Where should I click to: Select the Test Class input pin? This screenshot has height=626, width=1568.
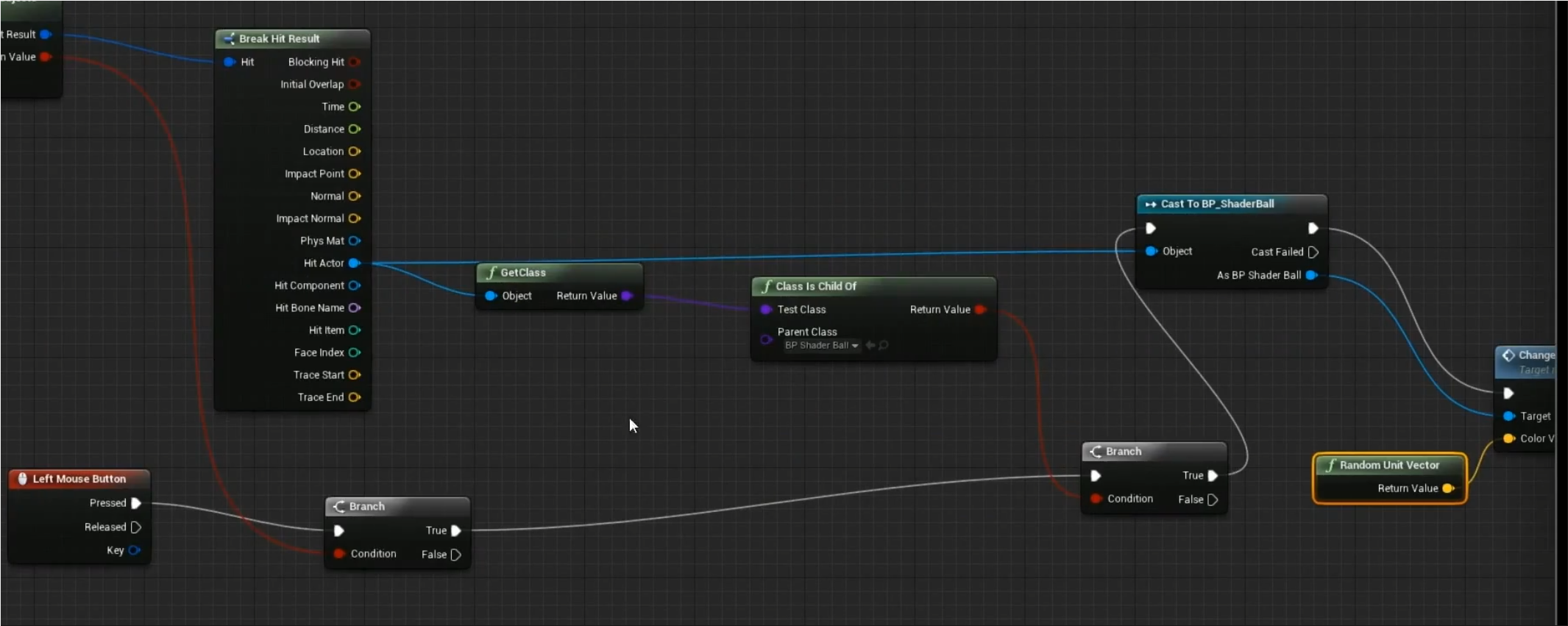coord(766,310)
